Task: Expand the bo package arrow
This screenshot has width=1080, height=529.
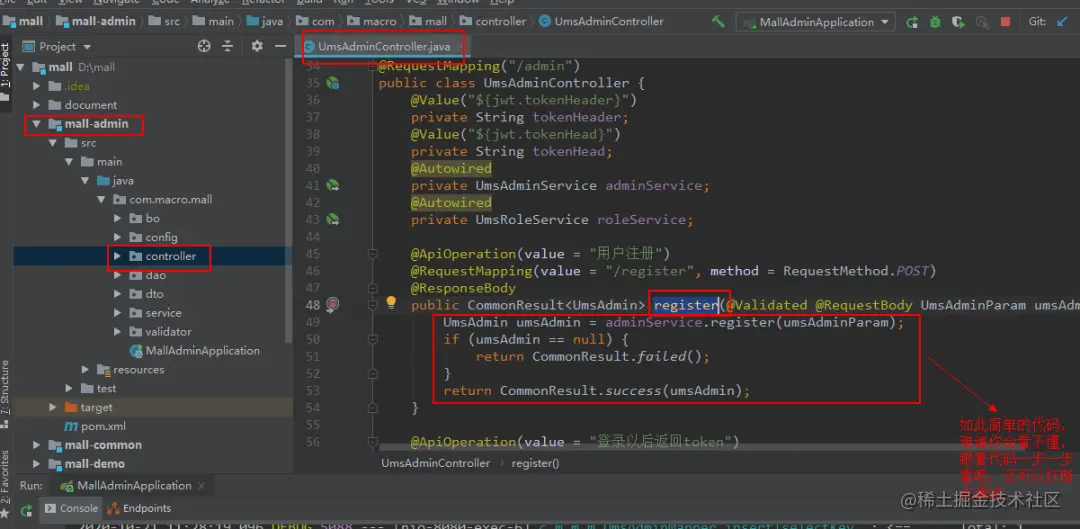Action: (x=117, y=218)
